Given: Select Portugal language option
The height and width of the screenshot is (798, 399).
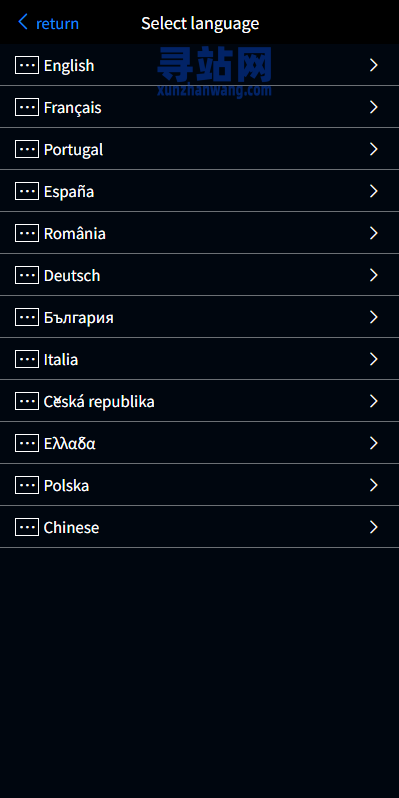Looking at the screenshot, I should point(200,149).
